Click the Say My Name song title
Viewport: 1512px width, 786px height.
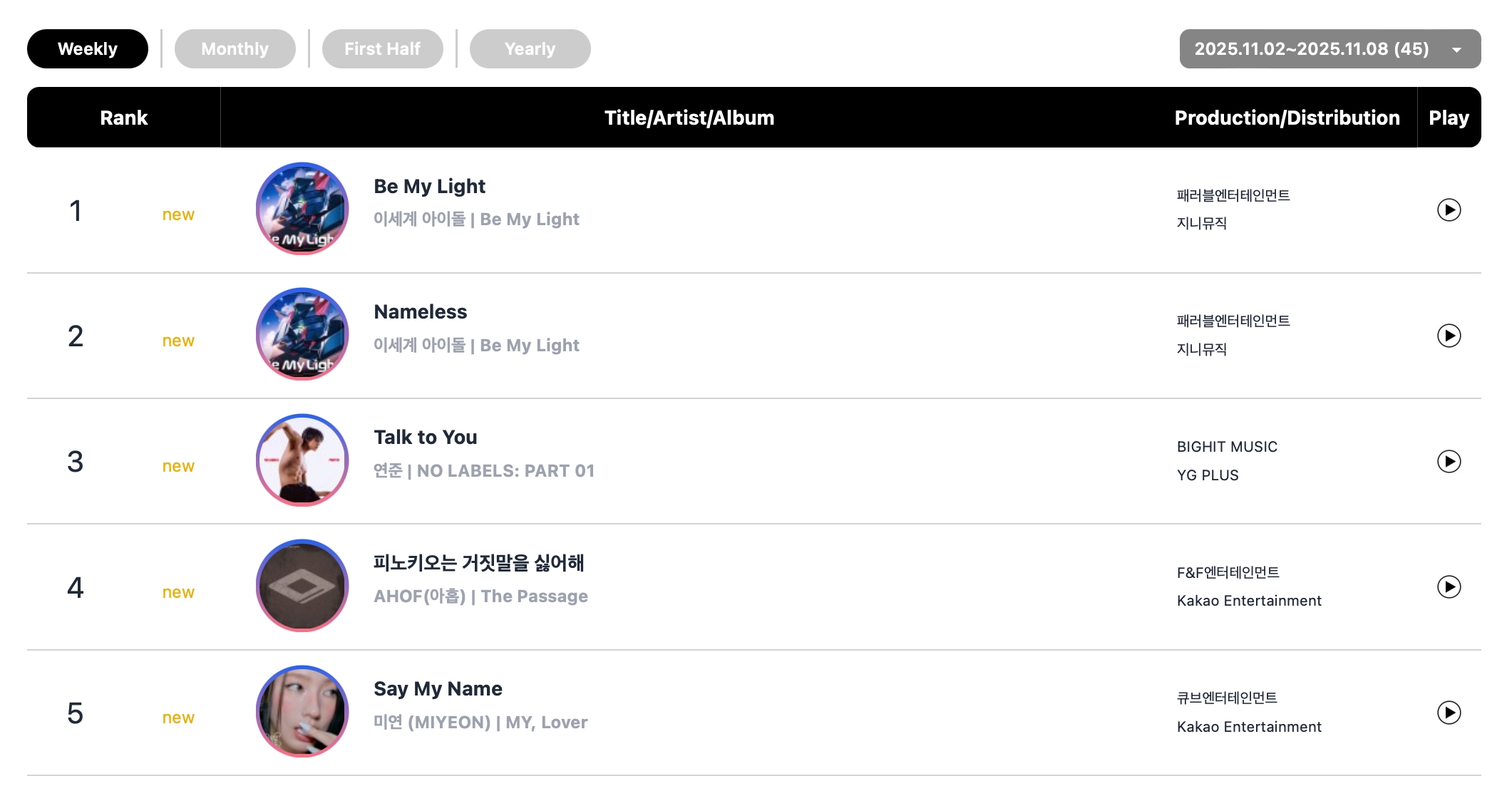(438, 689)
